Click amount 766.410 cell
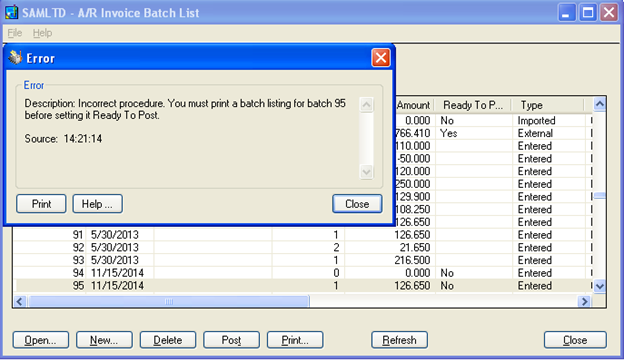Image resolution: width=624 pixels, height=362 pixels. (413, 133)
